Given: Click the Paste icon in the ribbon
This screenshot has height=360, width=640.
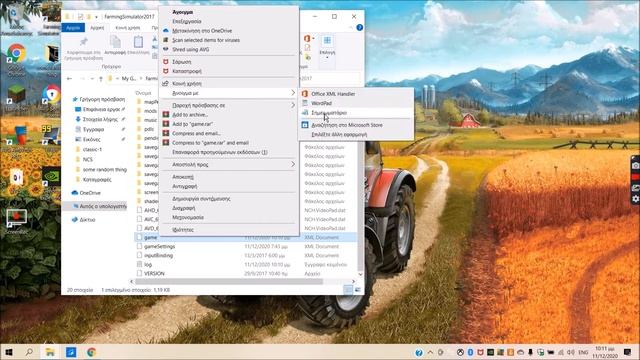Looking at the screenshot, I should (138, 42).
